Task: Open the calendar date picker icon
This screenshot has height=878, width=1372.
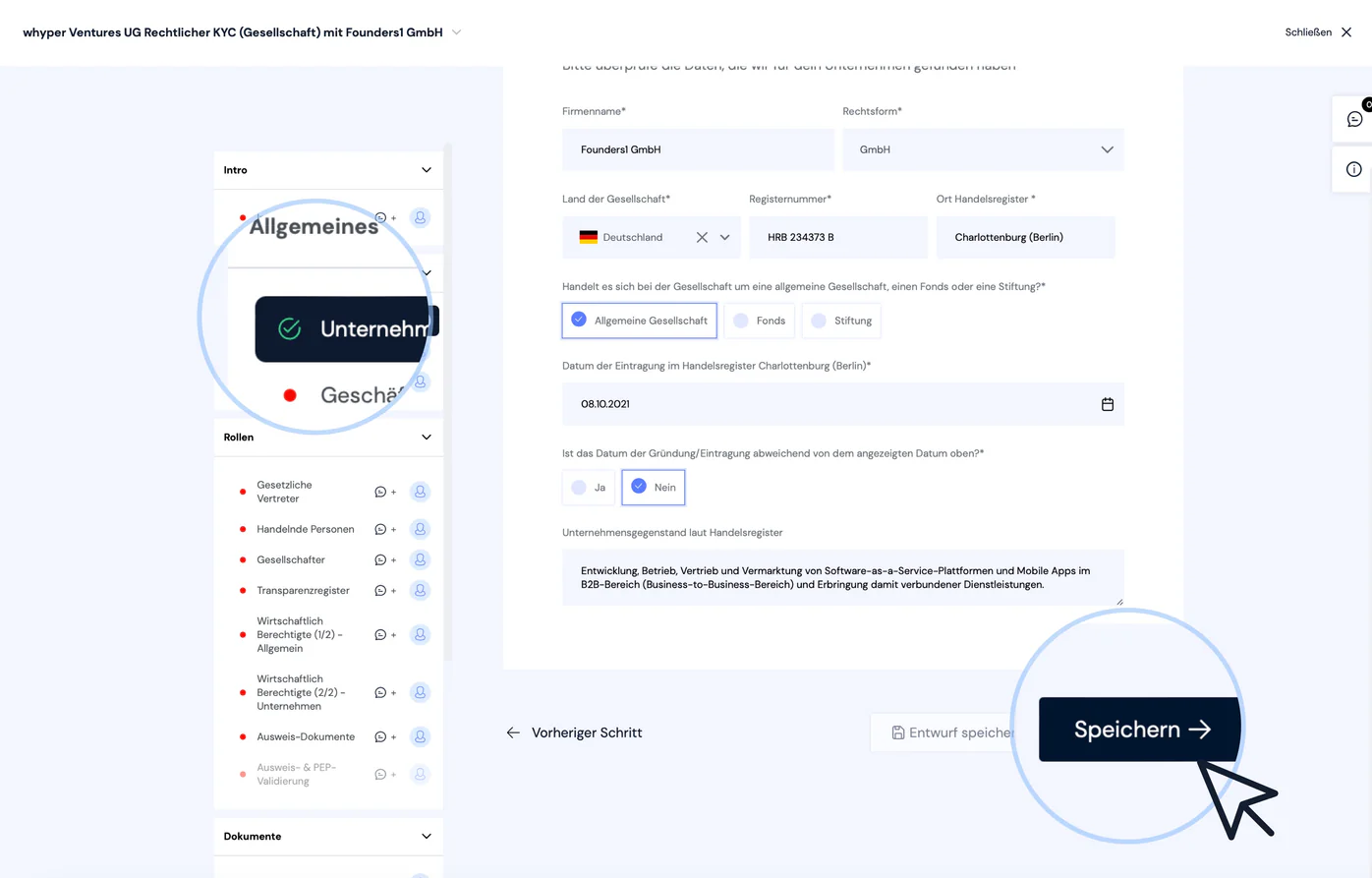Action: coord(1108,404)
